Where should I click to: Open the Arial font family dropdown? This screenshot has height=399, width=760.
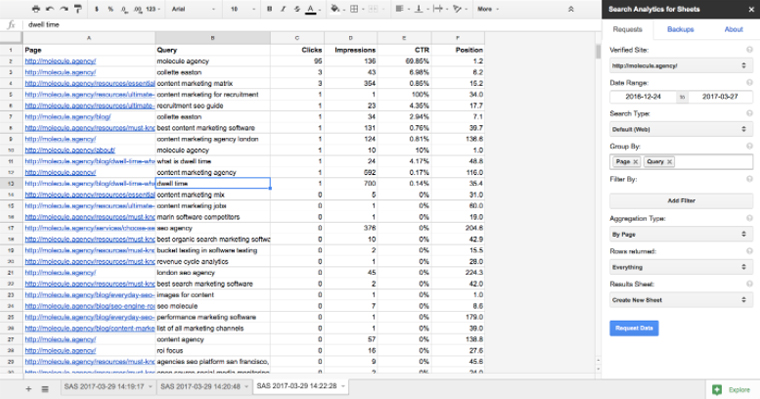point(193,9)
